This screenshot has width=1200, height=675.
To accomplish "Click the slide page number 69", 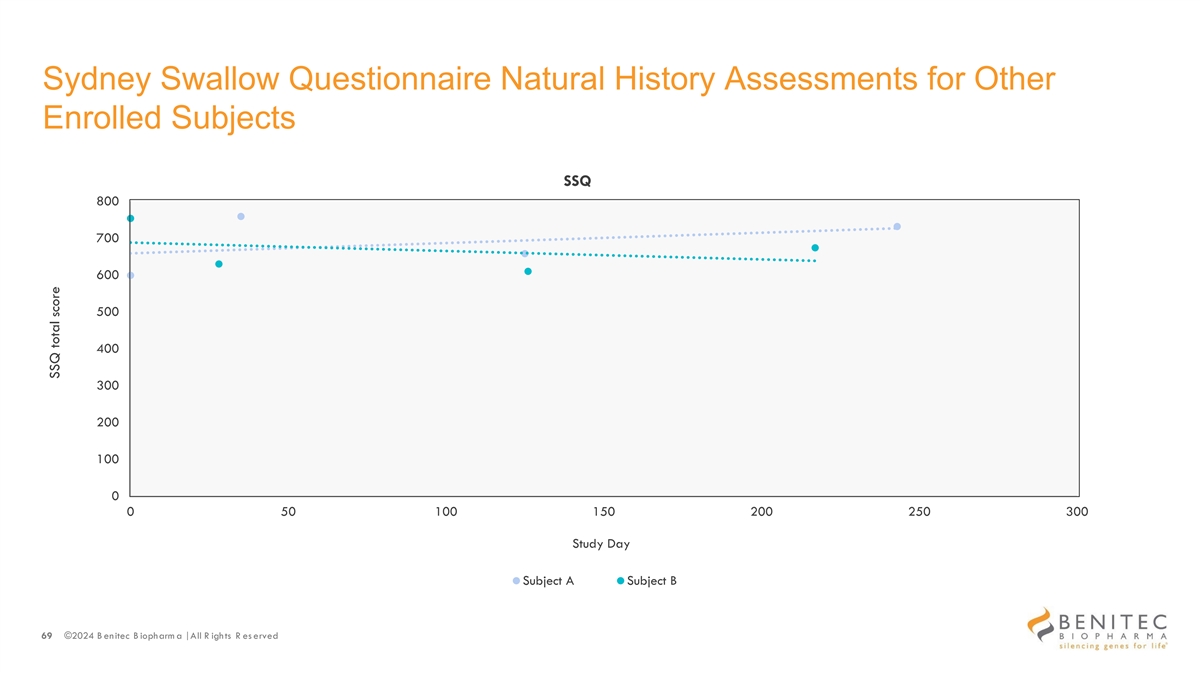I will (47, 636).
